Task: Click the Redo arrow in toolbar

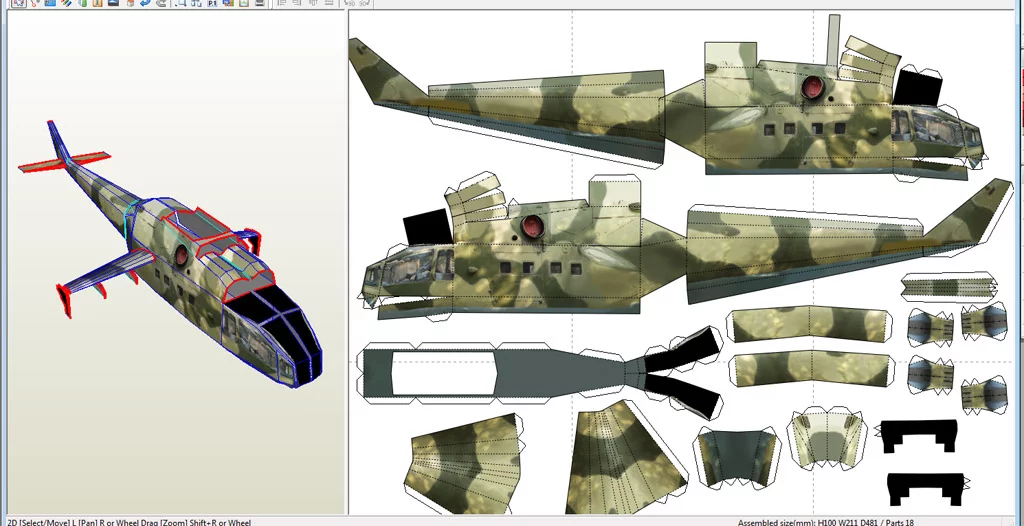Action: (x=160, y=3)
